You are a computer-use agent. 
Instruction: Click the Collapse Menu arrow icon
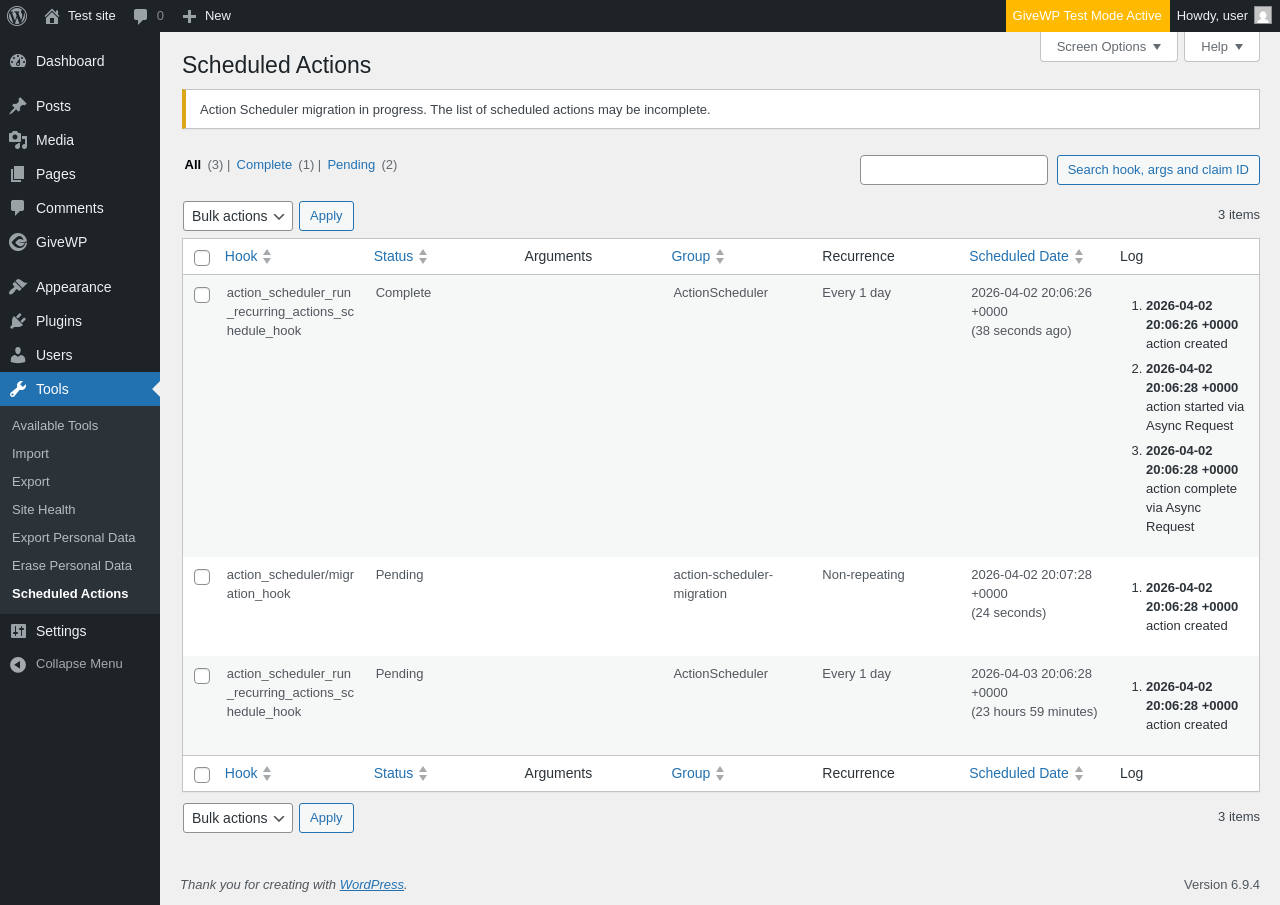point(18,664)
